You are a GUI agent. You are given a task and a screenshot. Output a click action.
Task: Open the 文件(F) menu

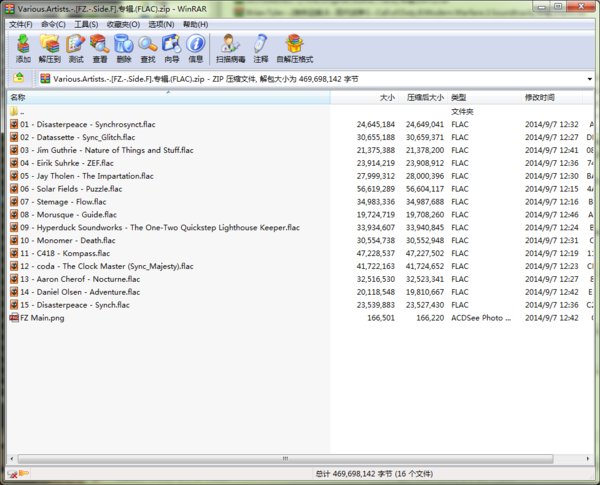[21, 24]
